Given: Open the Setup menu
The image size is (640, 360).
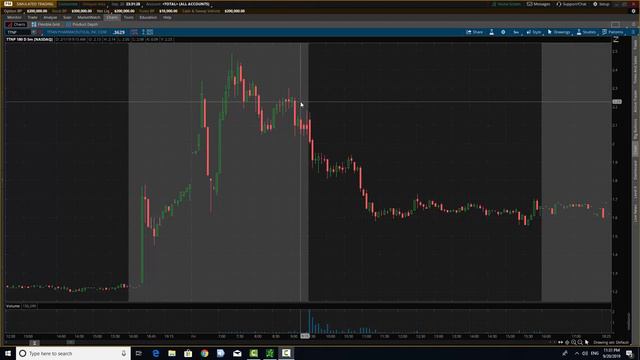Looking at the screenshot, I should coord(601,4).
